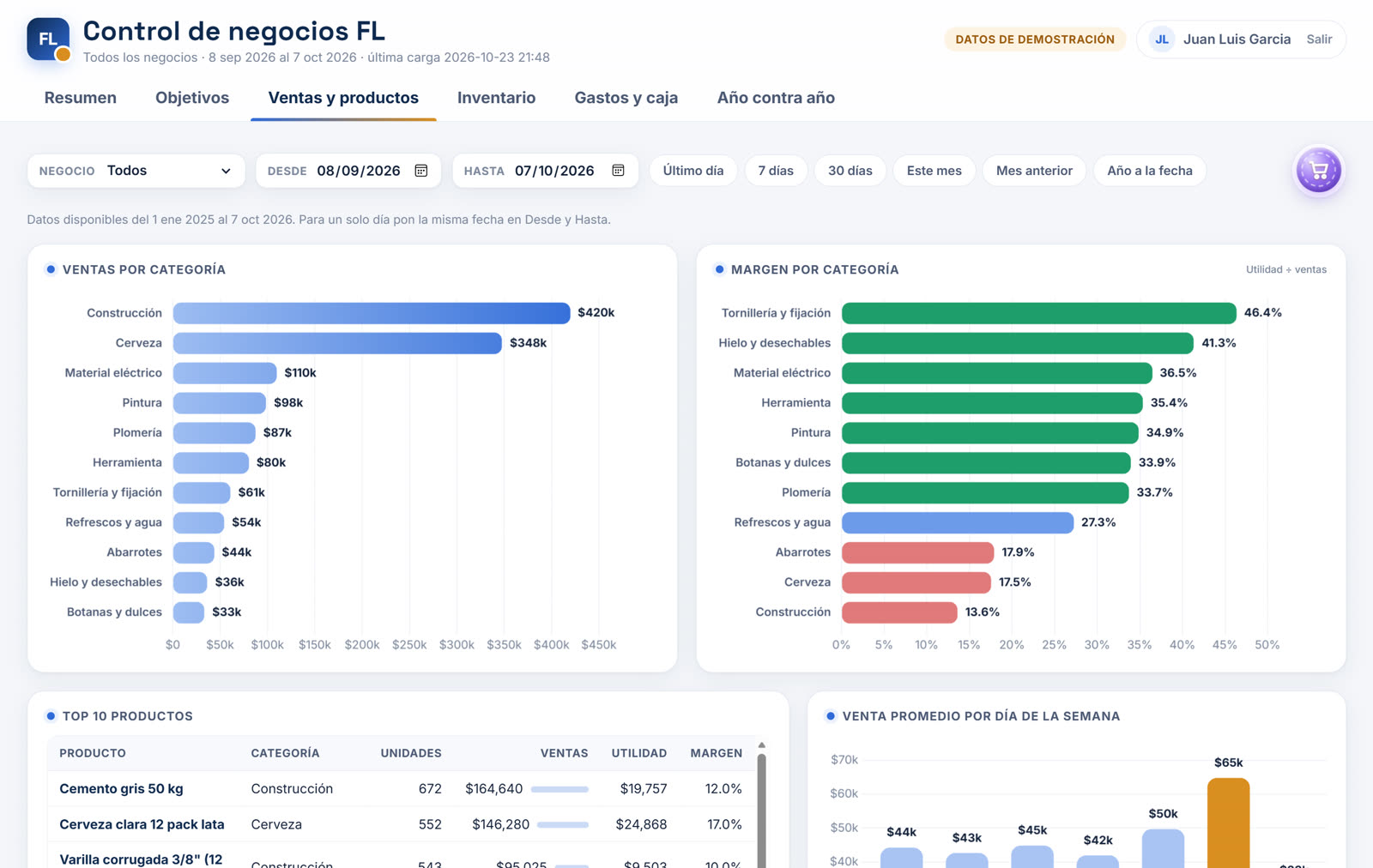Open the Inventario tab
The height and width of the screenshot is (868, 1373).
point(496,98)
